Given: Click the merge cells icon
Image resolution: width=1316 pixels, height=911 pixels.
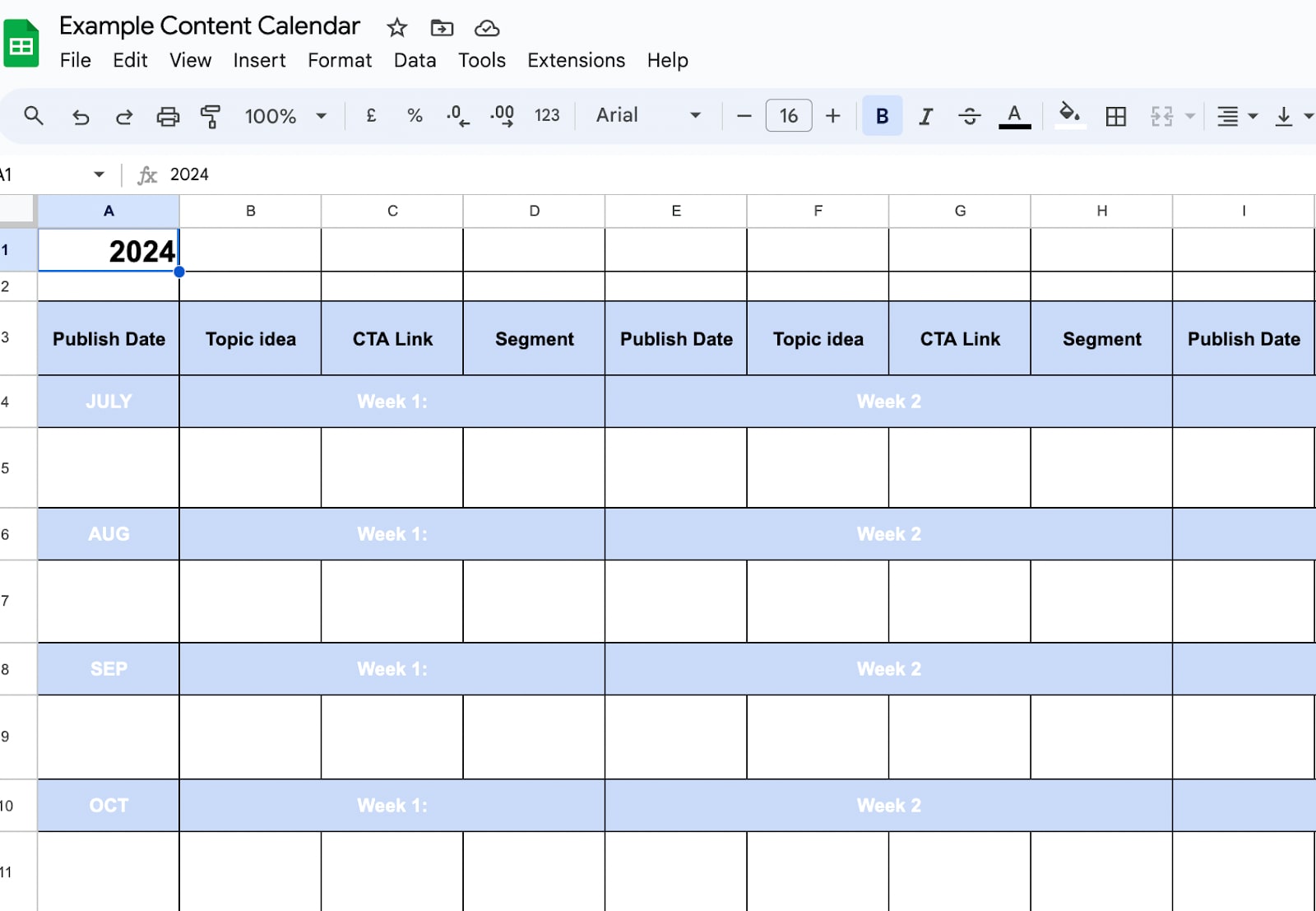Looking at the screenshot, I should click(x=1161, y=116).
